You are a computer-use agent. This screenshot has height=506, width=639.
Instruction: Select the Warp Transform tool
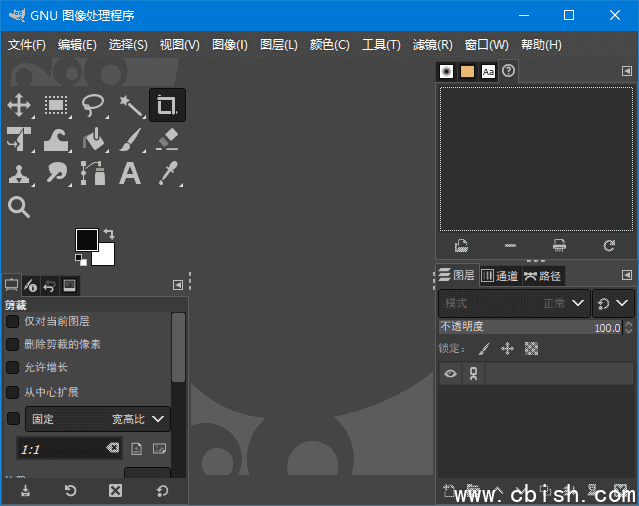[x=56, y=139]
